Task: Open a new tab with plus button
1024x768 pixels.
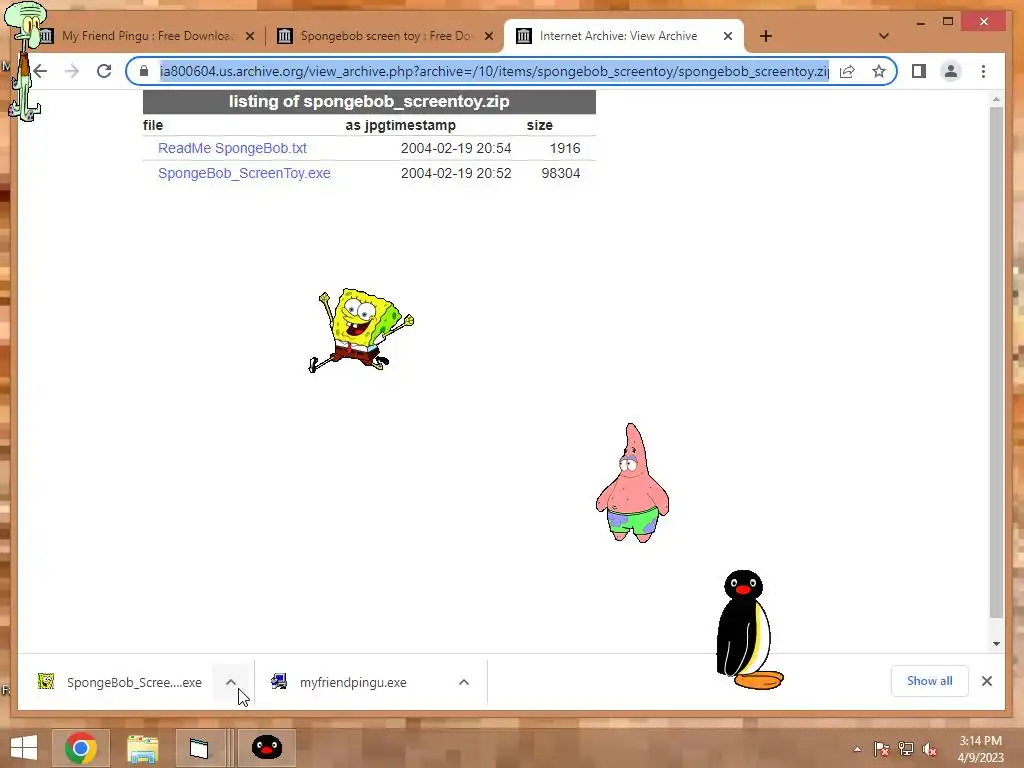Action: coord(766,36)
